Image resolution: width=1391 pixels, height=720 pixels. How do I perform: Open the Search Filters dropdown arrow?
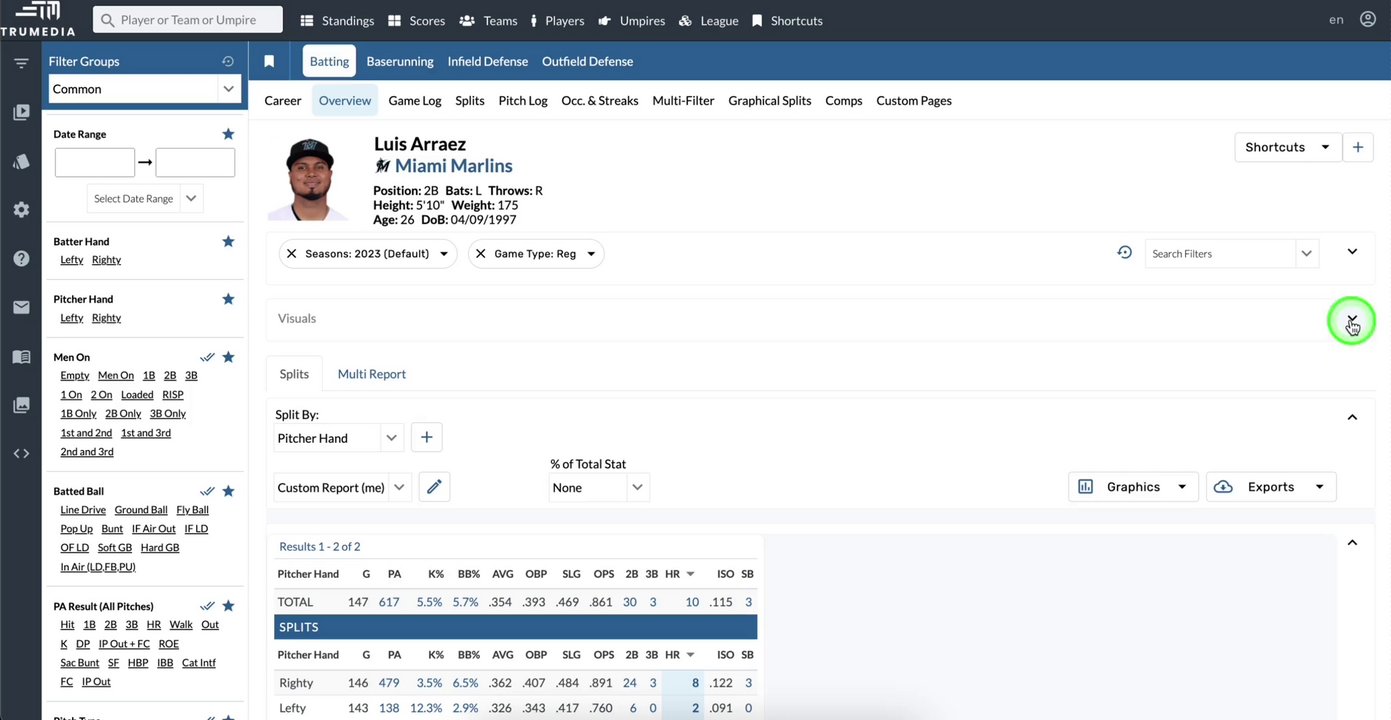tap(1306, 254)
